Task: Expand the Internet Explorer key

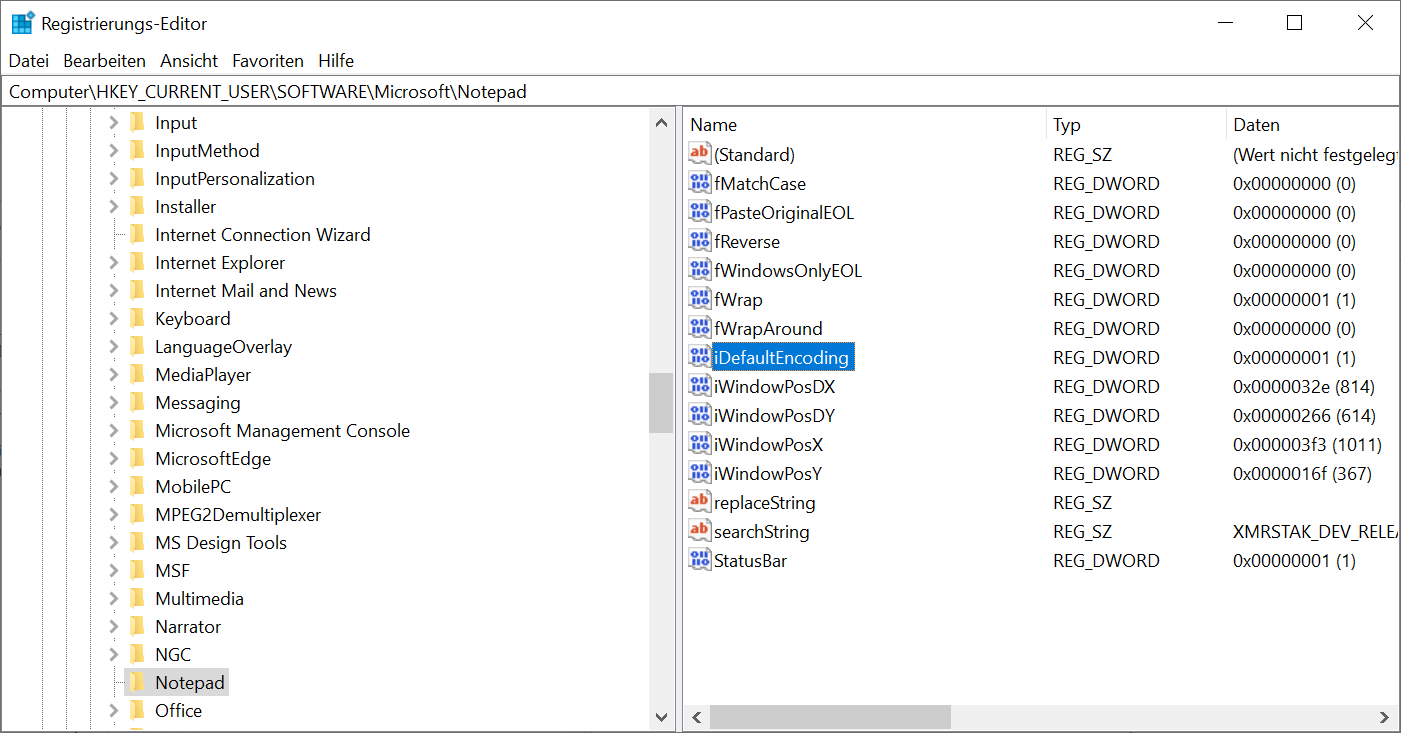Action: point(114,263)
